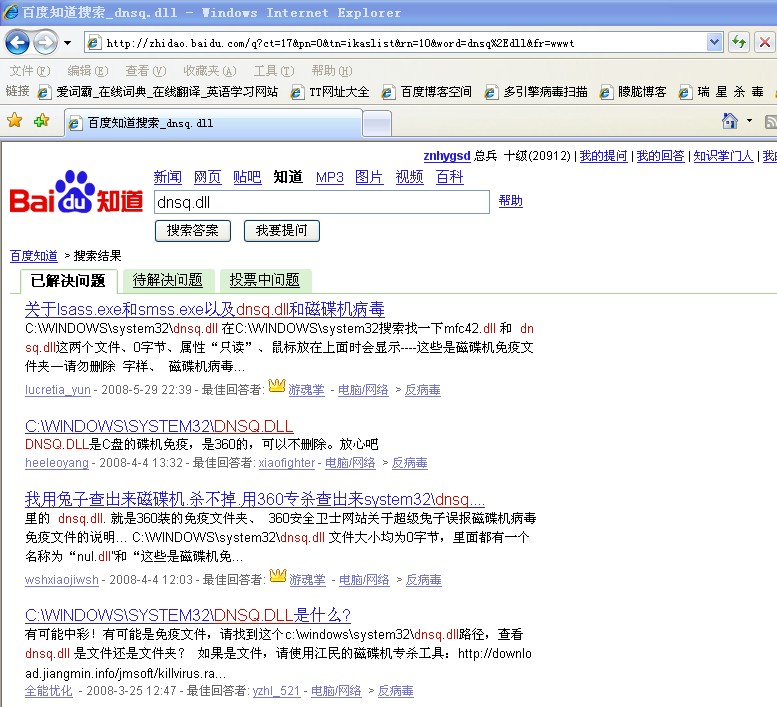
Task: Open the 文件 menu
Action: [30, 71]
